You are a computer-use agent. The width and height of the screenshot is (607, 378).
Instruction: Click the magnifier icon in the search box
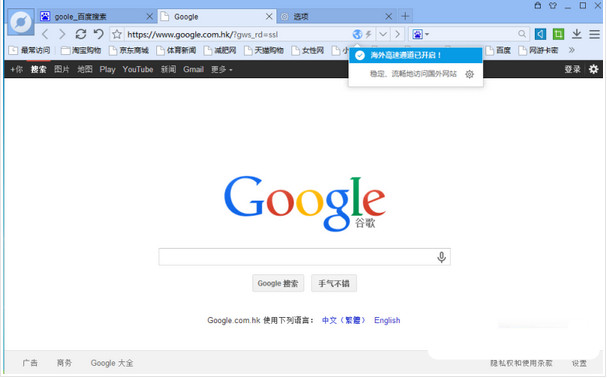click(522, 34)
